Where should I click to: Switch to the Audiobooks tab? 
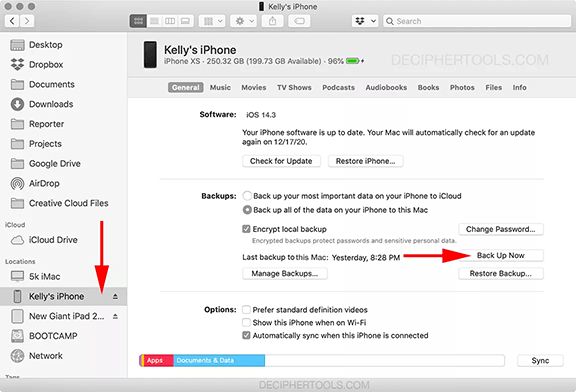click(x=386, y=87)
